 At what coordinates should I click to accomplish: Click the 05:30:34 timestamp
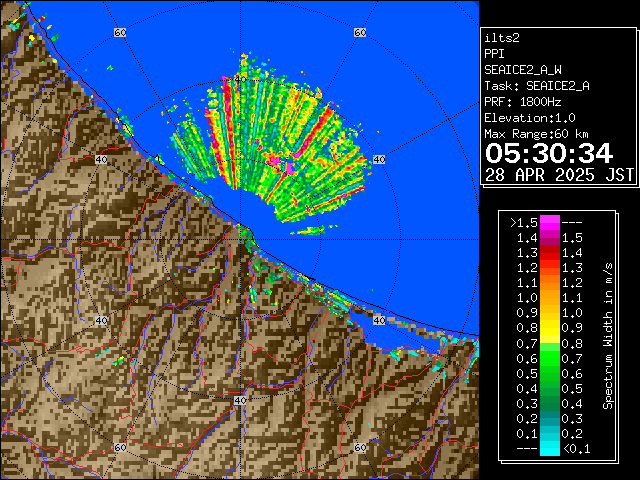[549, 153]
